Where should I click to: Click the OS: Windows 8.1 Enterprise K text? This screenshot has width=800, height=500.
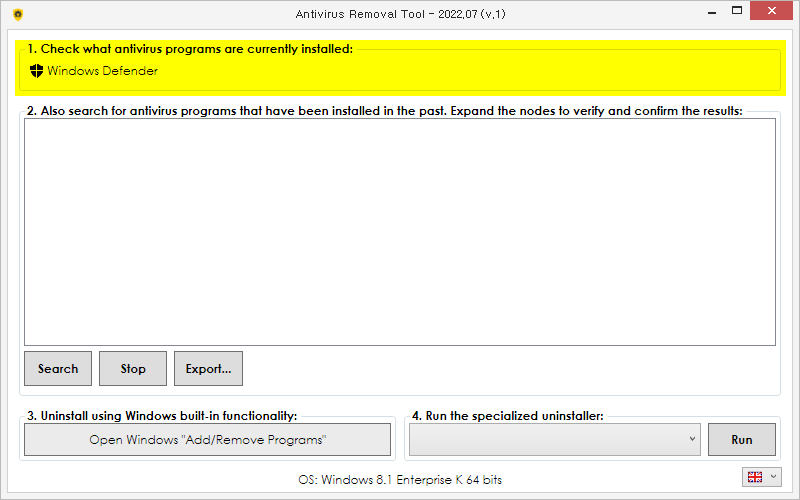click(400, 480)
